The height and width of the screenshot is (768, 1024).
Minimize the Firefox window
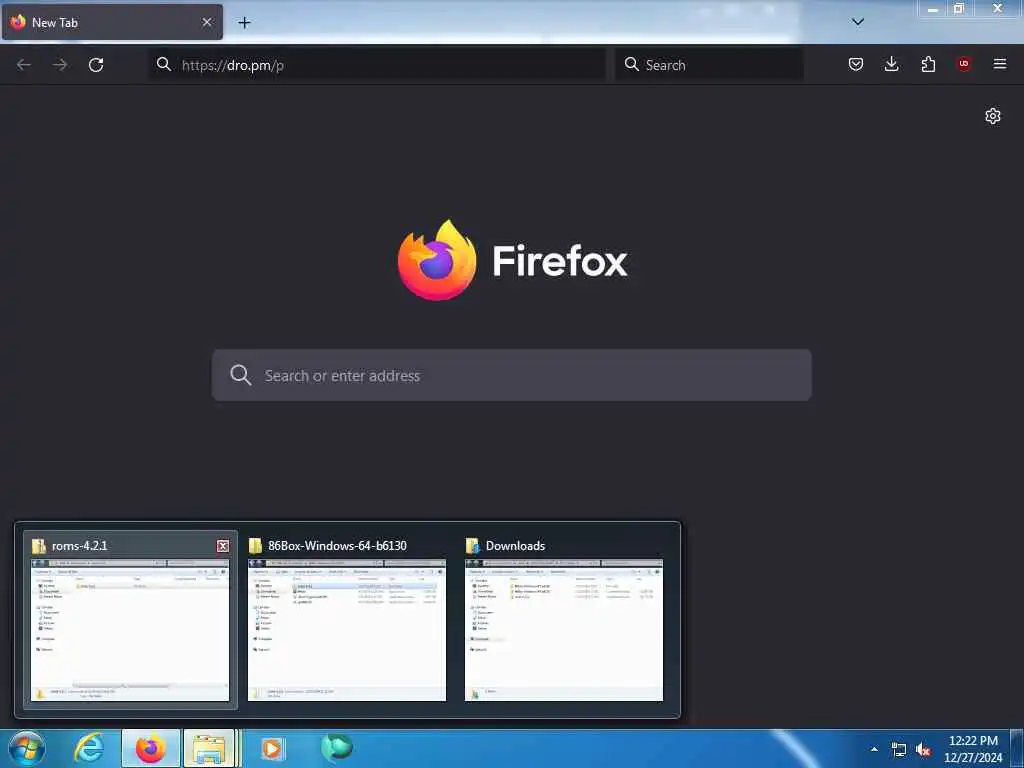pyautogui.click(x=933, y=9)
